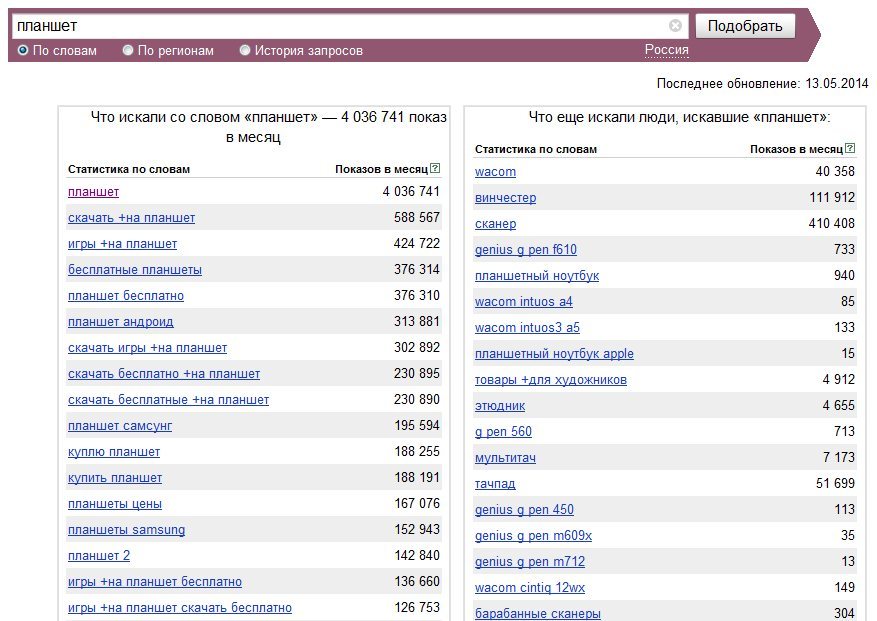Open the 'купить планшет' keyword link
The image size is (877, 621).
click(115, 478)
